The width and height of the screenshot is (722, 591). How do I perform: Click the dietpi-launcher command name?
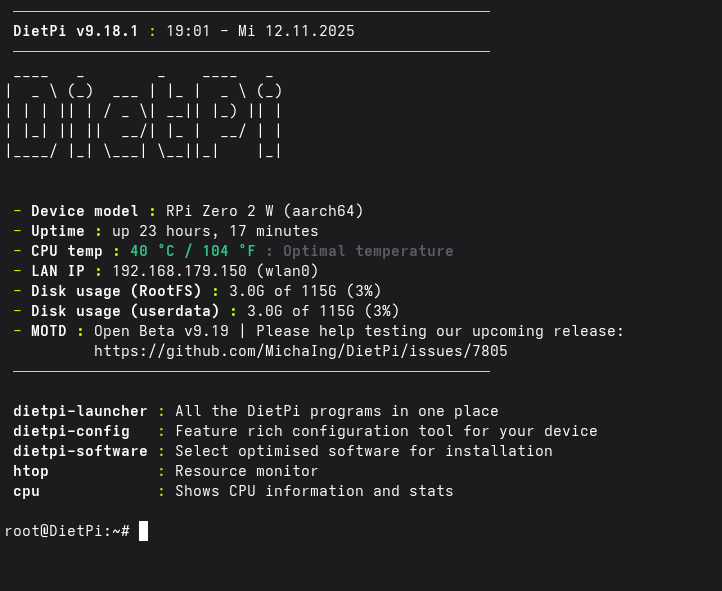80,411
